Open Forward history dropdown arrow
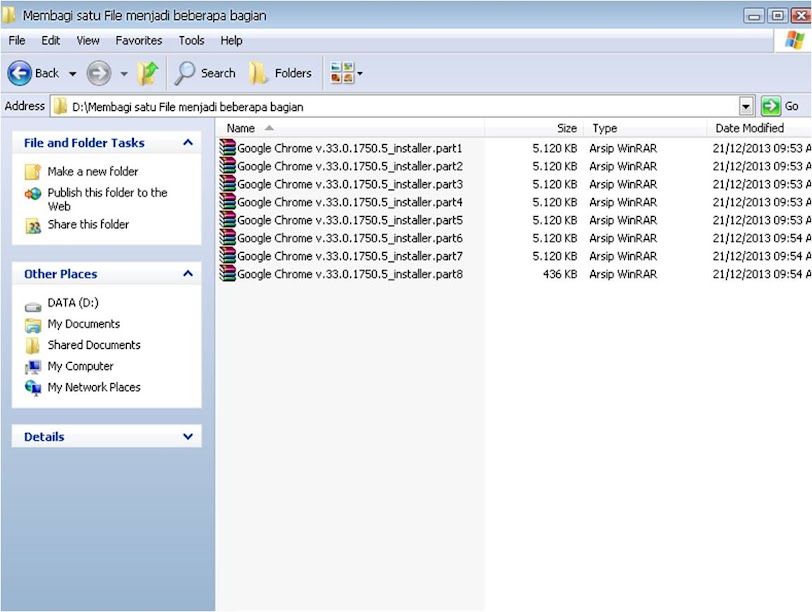812x612 pixels. click(124, 74)
